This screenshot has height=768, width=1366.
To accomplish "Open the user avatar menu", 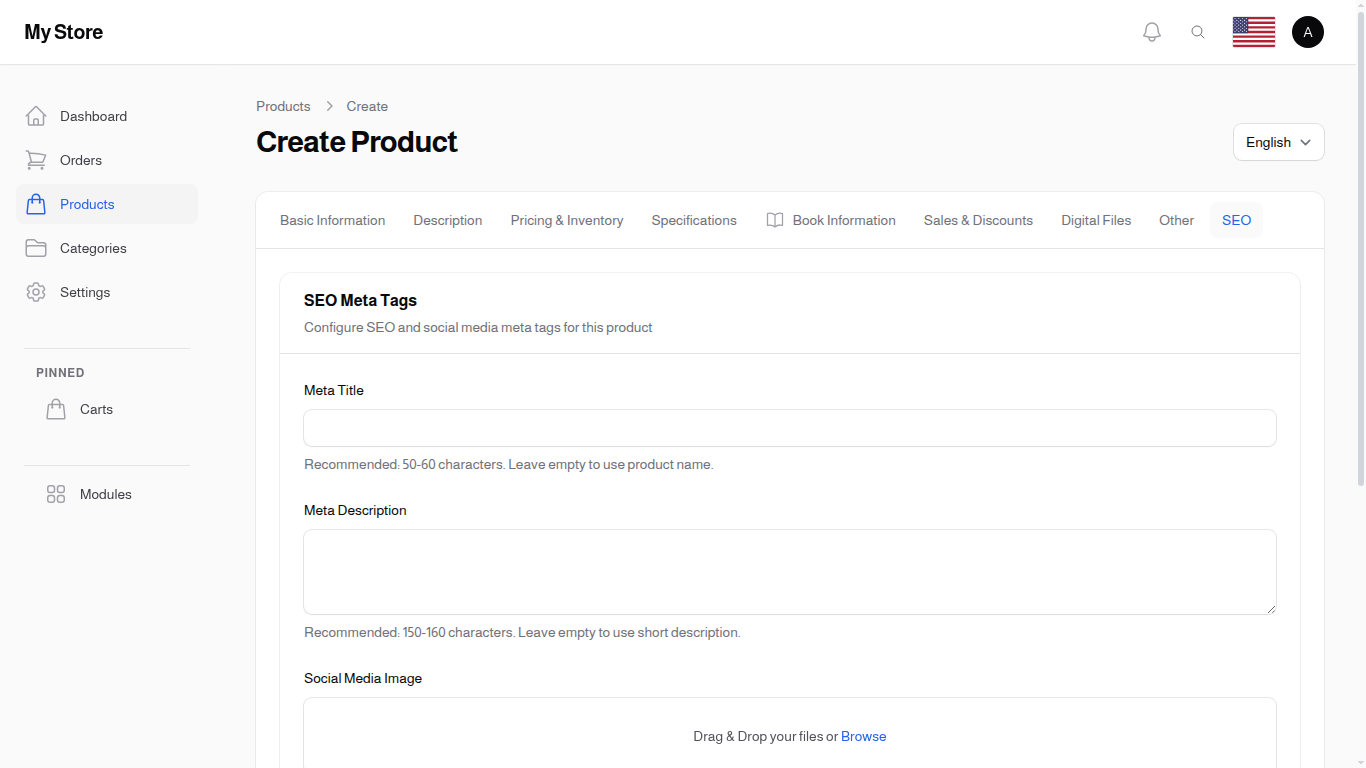I will tap(1307, 32).
